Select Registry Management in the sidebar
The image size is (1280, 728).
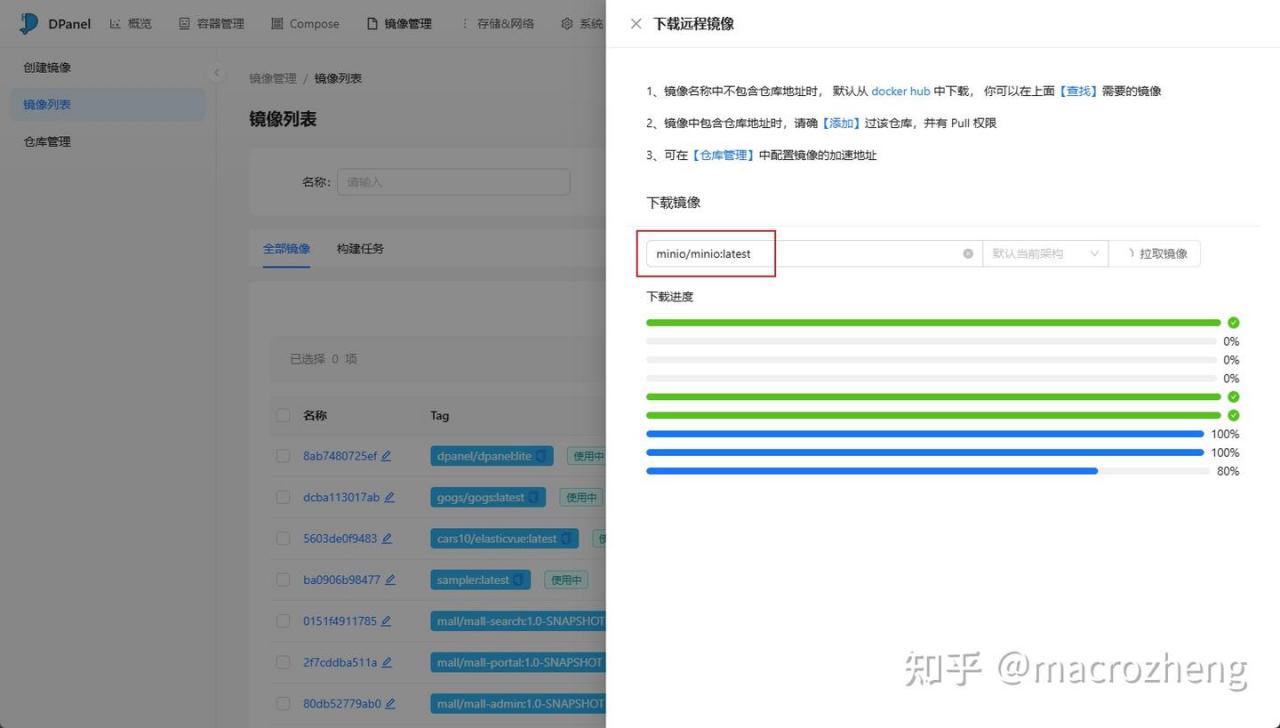click(108, 141)
